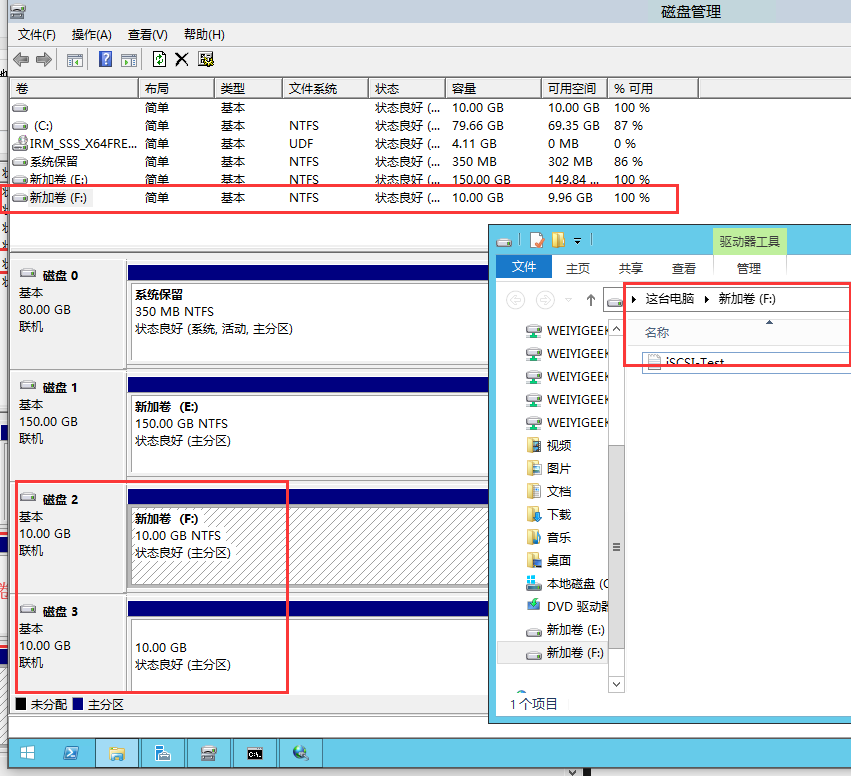
Task: Click the show/hide console tree toolbar icon
Action: (75, 60)
